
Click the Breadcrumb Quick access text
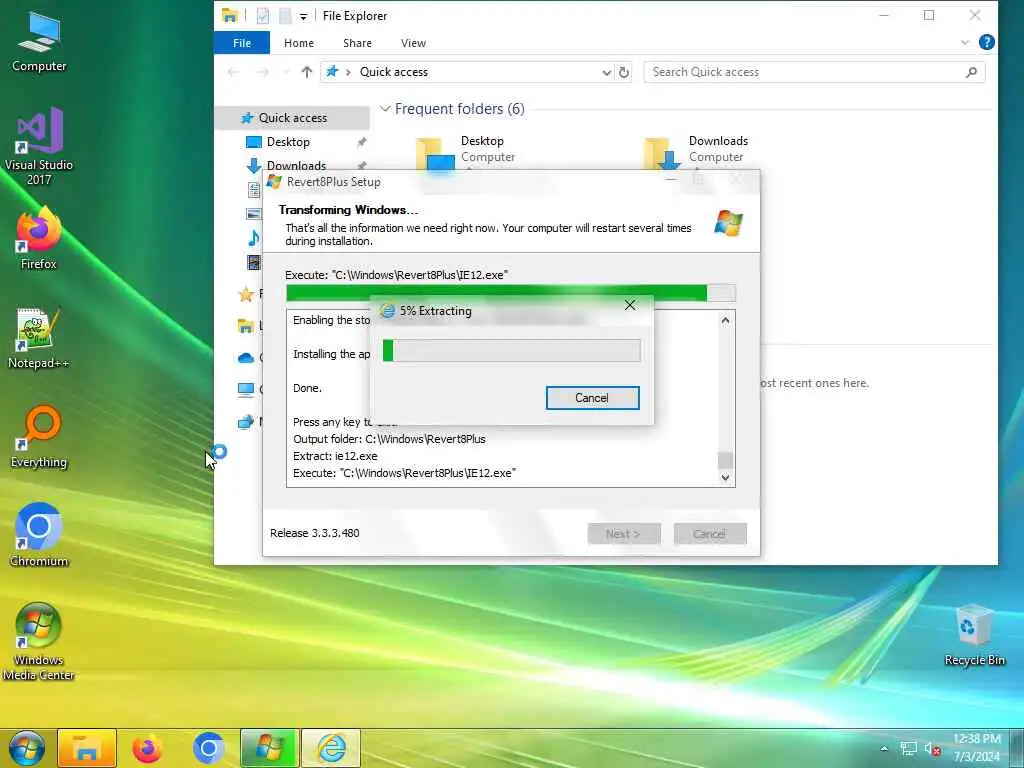point(394,72)
